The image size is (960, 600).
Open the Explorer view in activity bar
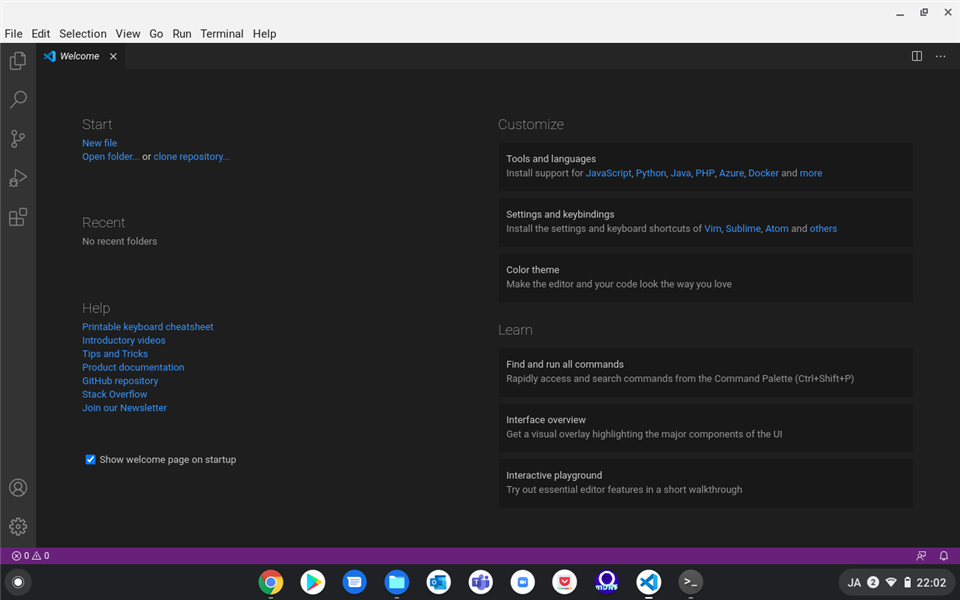[18, 60]
